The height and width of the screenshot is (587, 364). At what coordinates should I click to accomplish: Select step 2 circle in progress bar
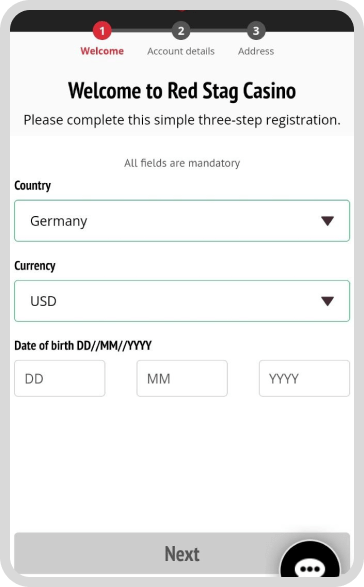pyautogui.click(x=181, y=31)
